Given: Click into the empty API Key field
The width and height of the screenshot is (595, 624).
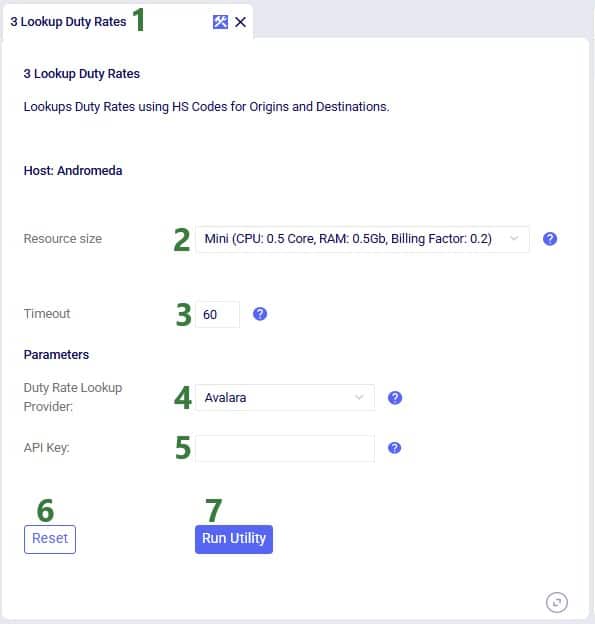Looking at the screenshot, I should click(x=285, y=448).
